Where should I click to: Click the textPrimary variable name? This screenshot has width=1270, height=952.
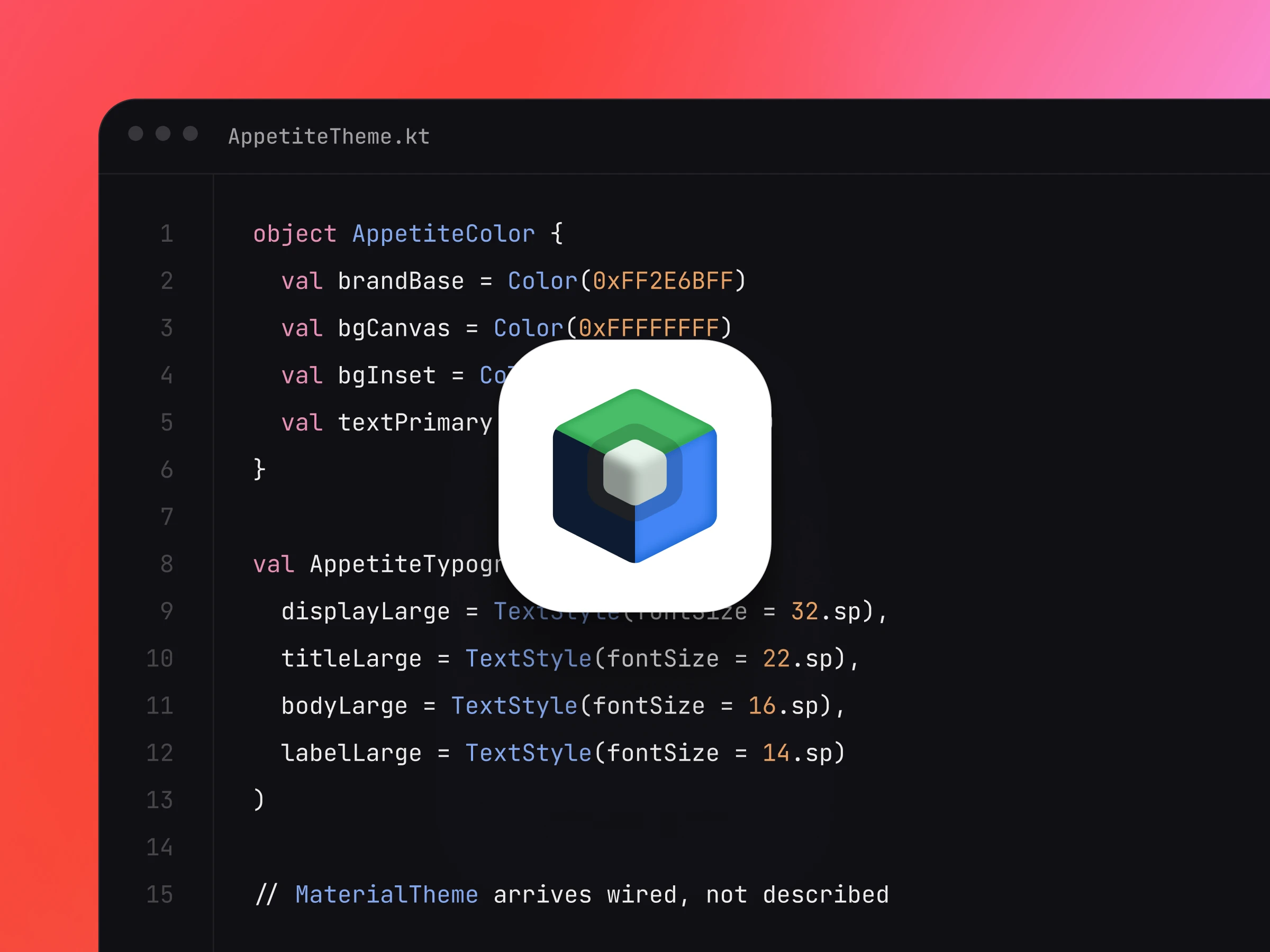[x=415, y=423]
